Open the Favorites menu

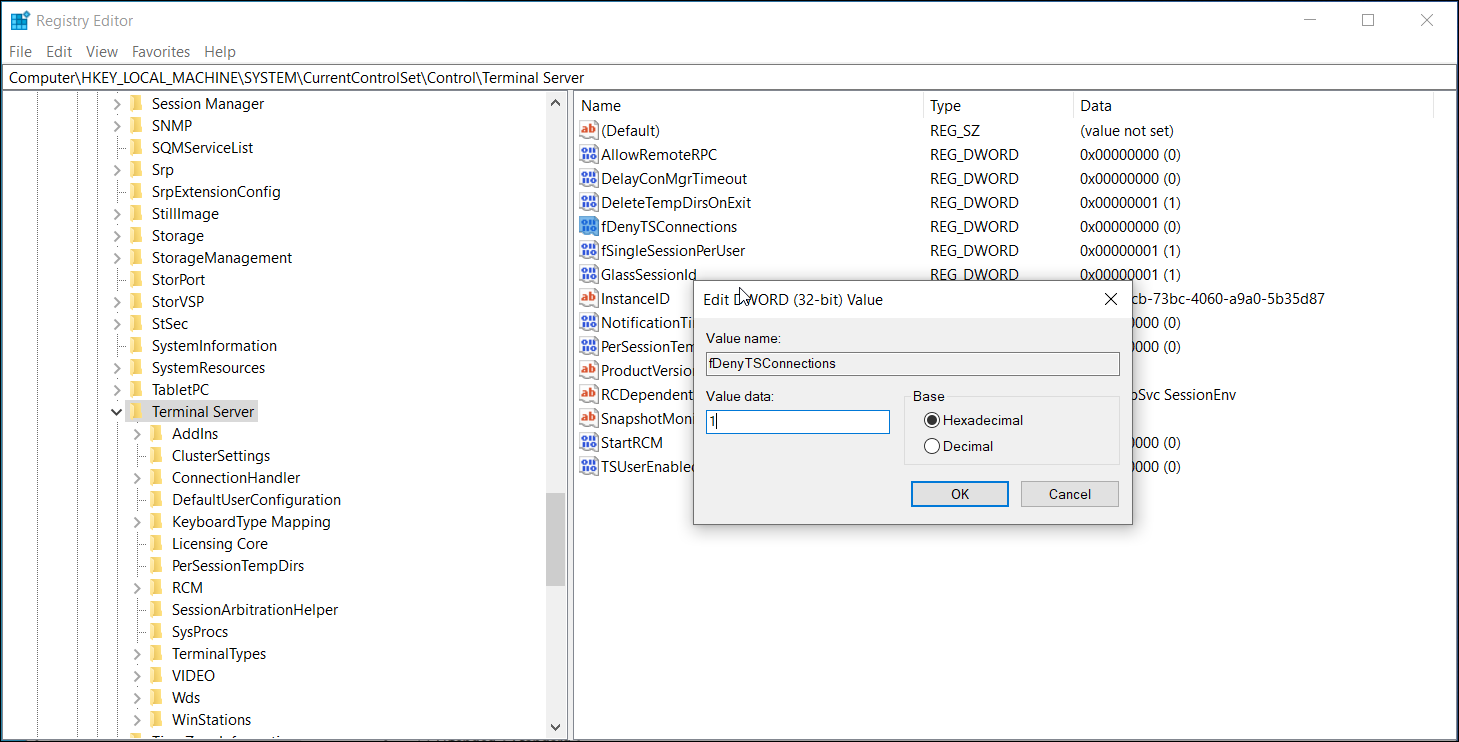pyautogui.click(x=161, y=52)
